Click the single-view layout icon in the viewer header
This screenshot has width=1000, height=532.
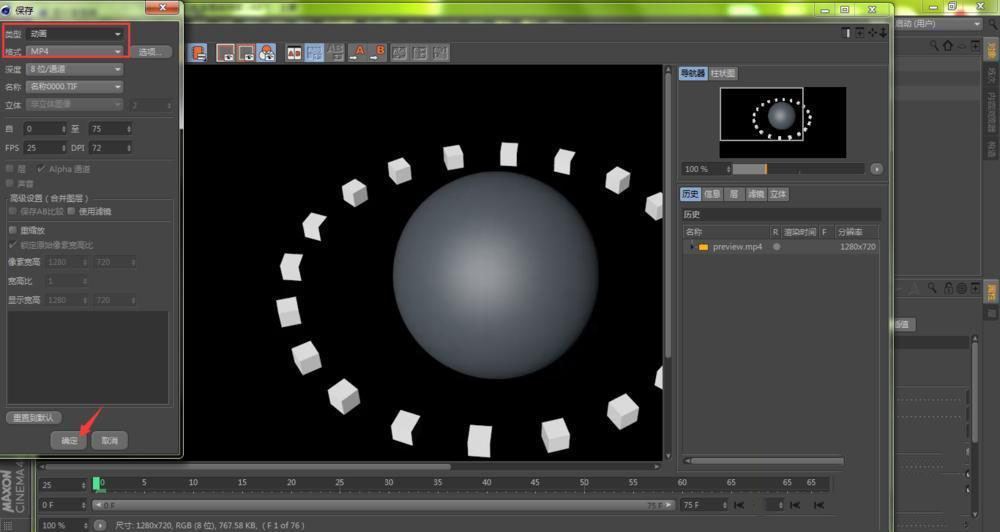click(846, 33)
